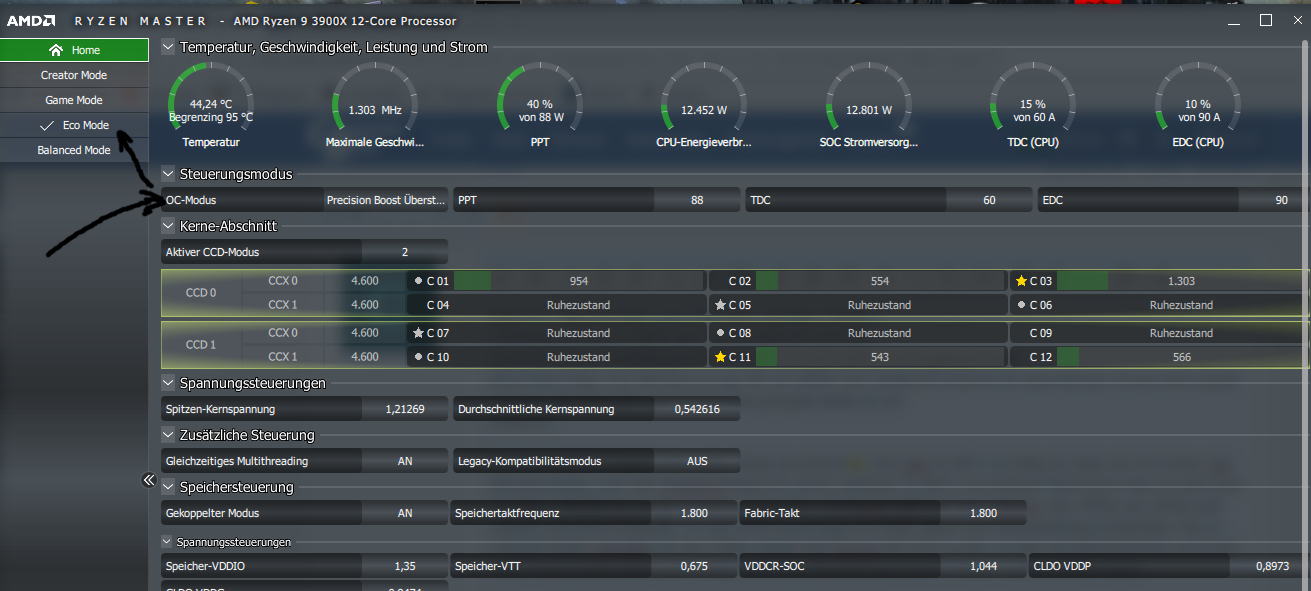Click core C 09 Ruhezustand cell

pos(1182,333)
